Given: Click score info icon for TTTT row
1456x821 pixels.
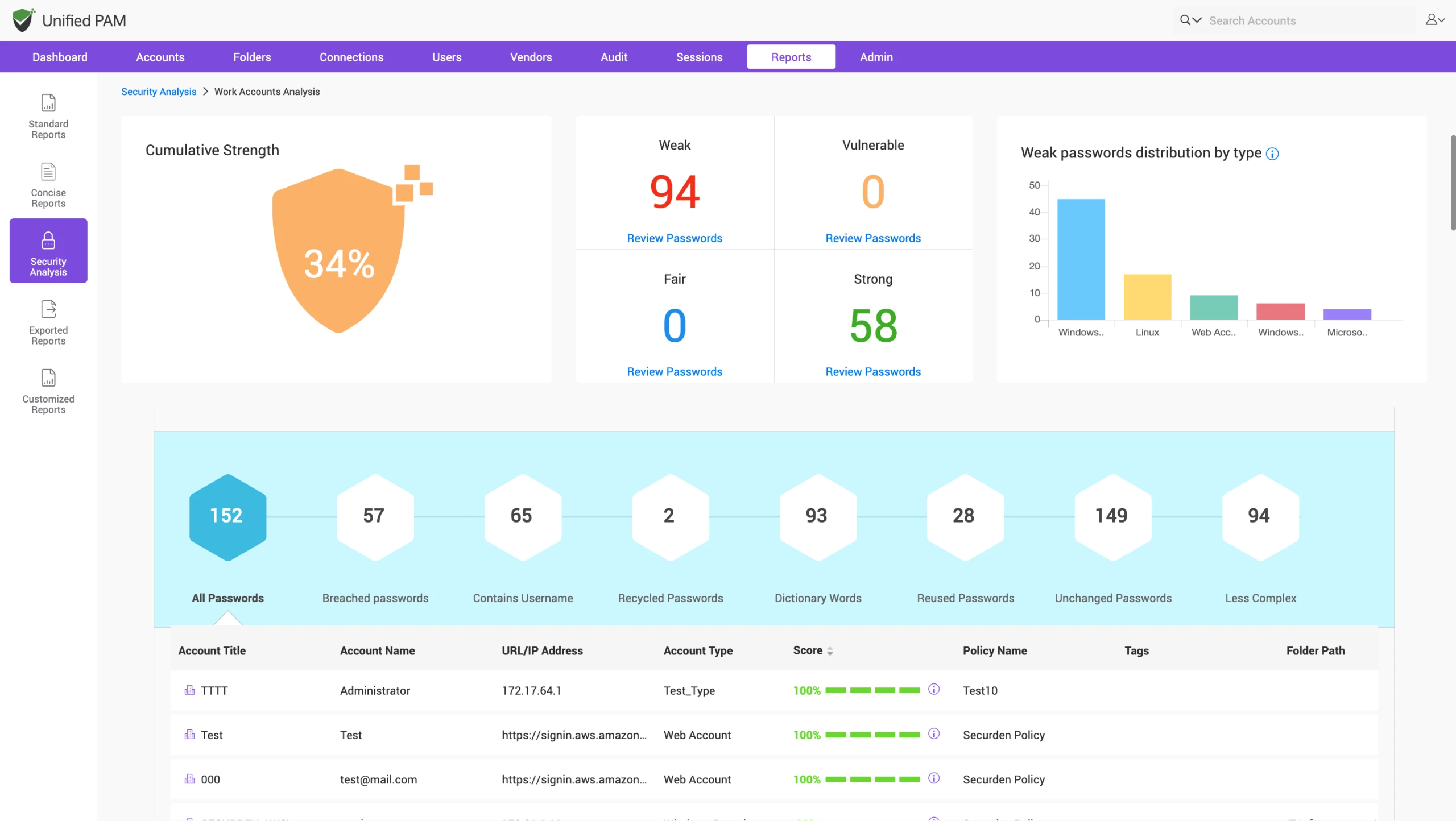Looking at the screenshot, I should tap(934, 690).
